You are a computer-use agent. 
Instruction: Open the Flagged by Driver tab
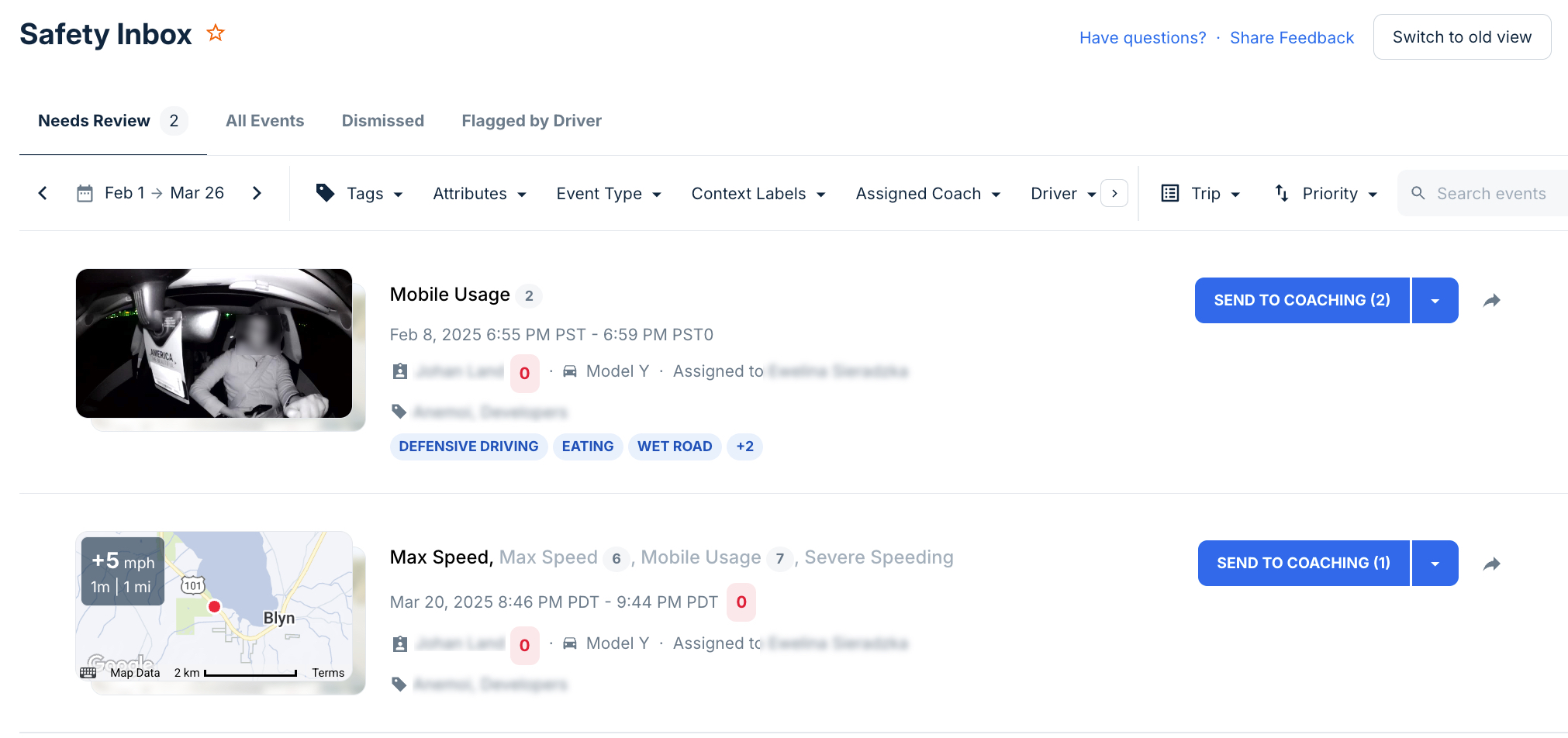coord(531,121)
